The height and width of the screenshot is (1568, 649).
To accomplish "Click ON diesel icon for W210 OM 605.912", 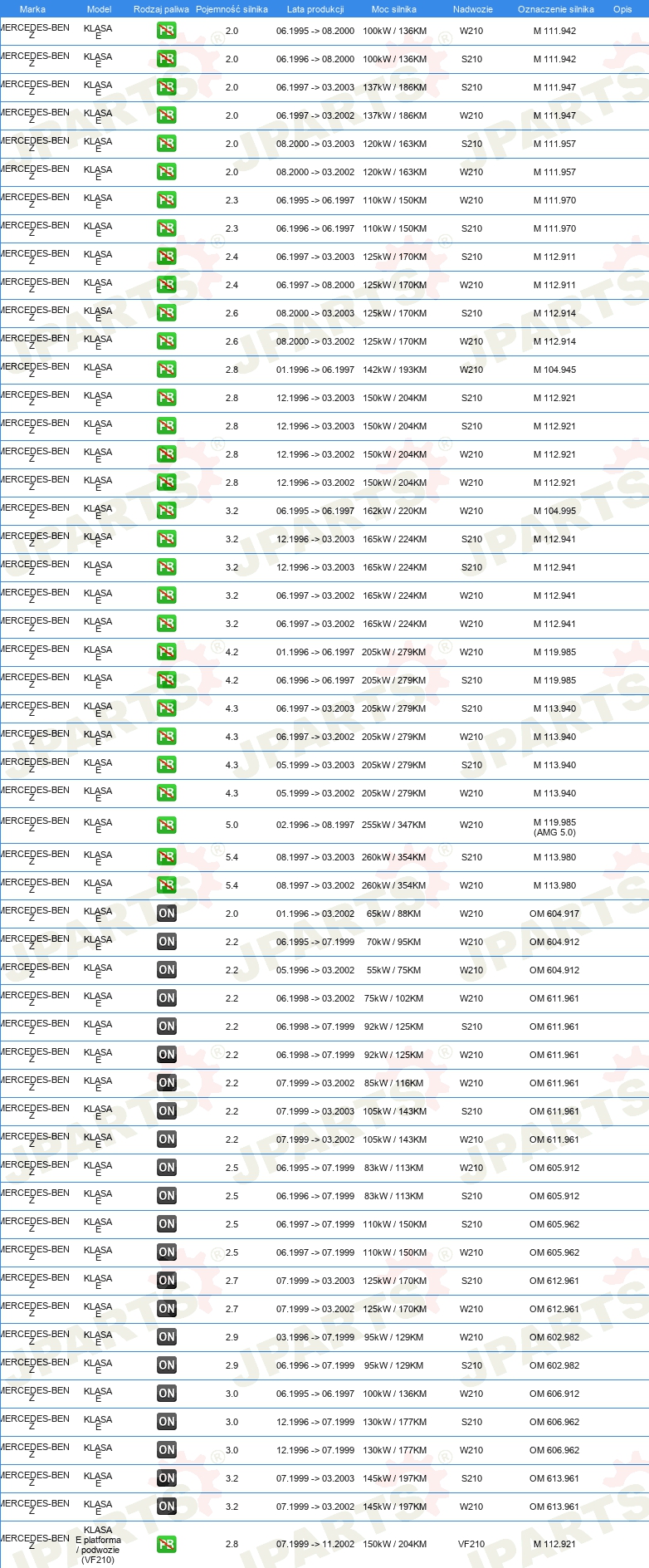I will pos(167,1168).
